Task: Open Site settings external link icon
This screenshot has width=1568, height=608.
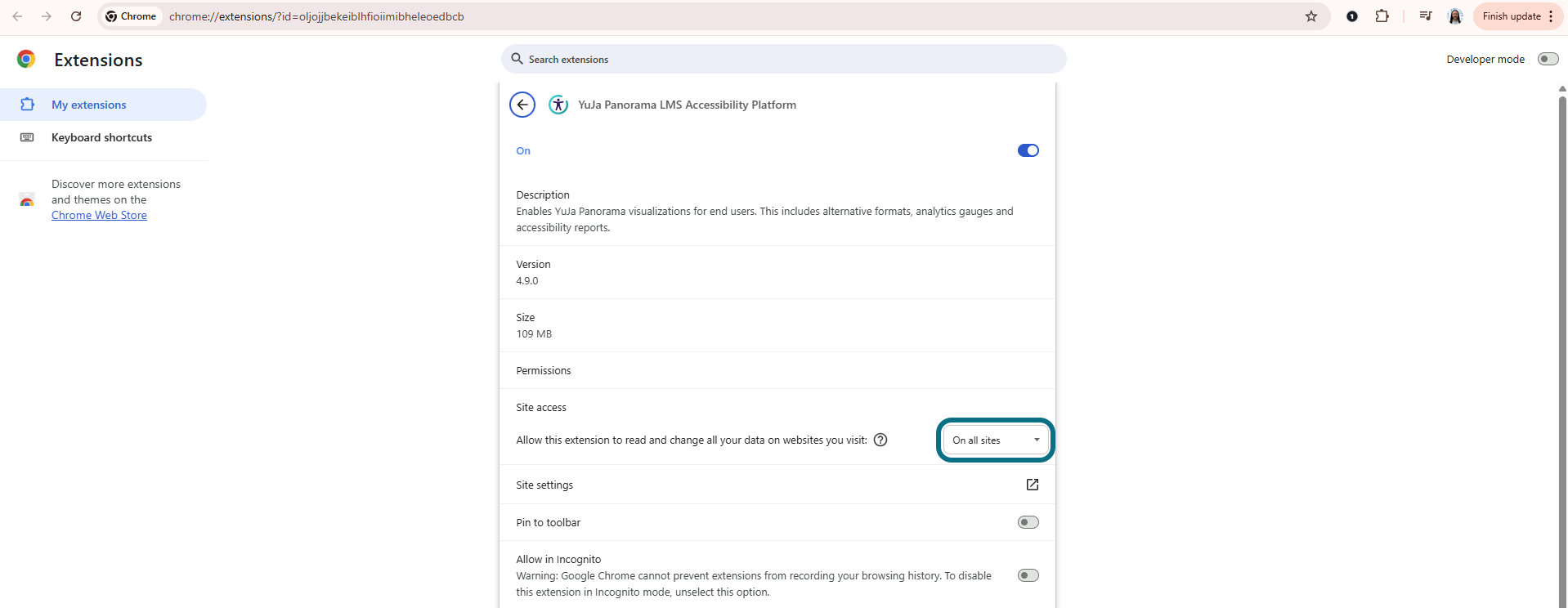Action: [1033, 485]
